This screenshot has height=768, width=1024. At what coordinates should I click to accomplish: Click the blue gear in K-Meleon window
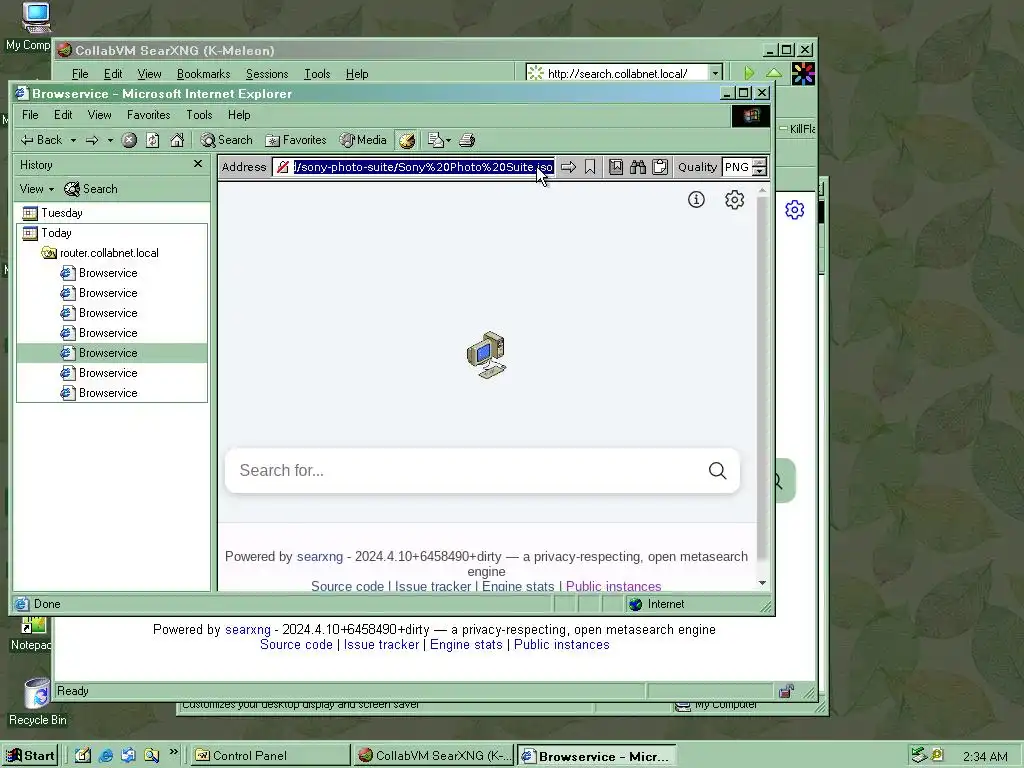pyautogui.click(x=795, y=210)
